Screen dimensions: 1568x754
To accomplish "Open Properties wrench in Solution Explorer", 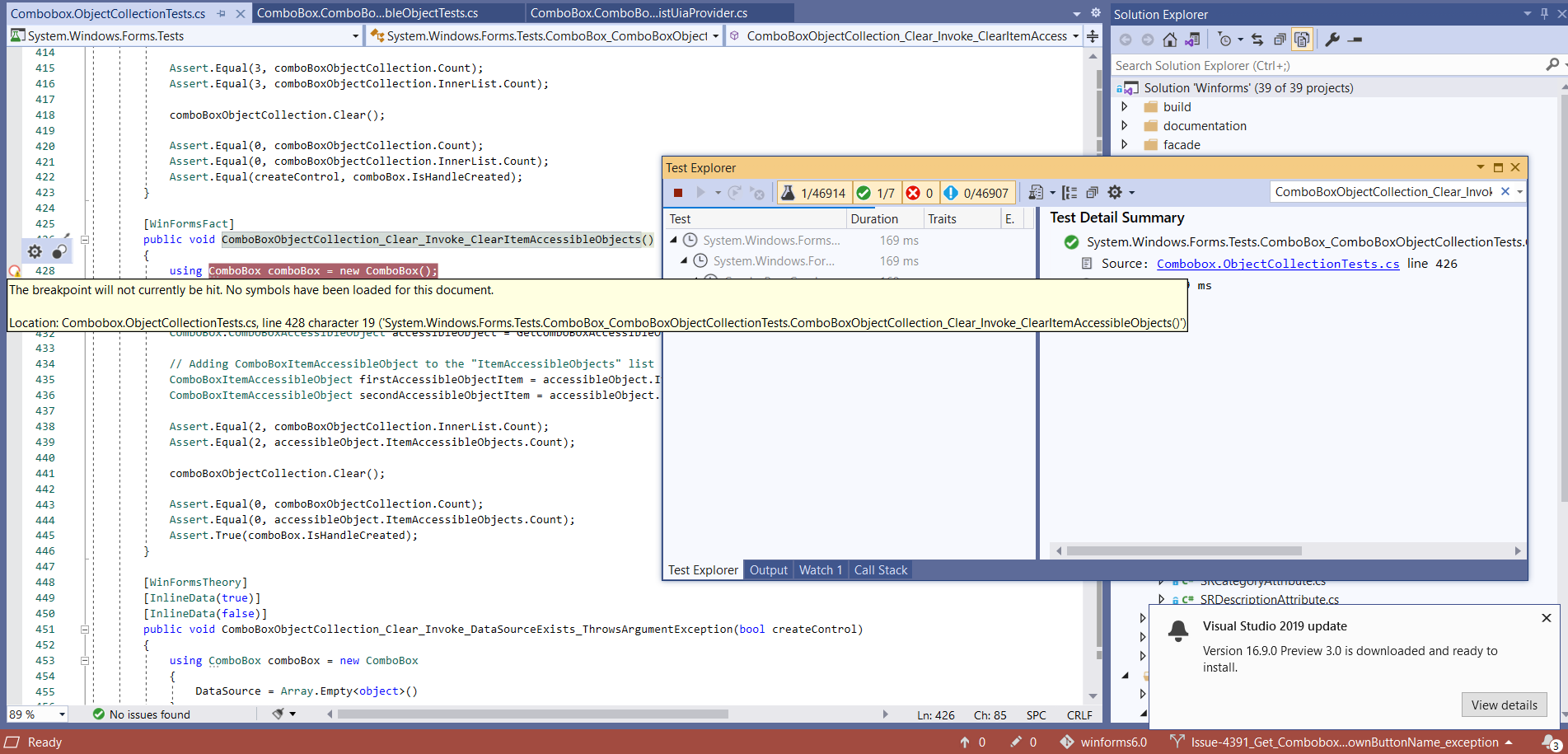I will click(x=1332, y=40).
